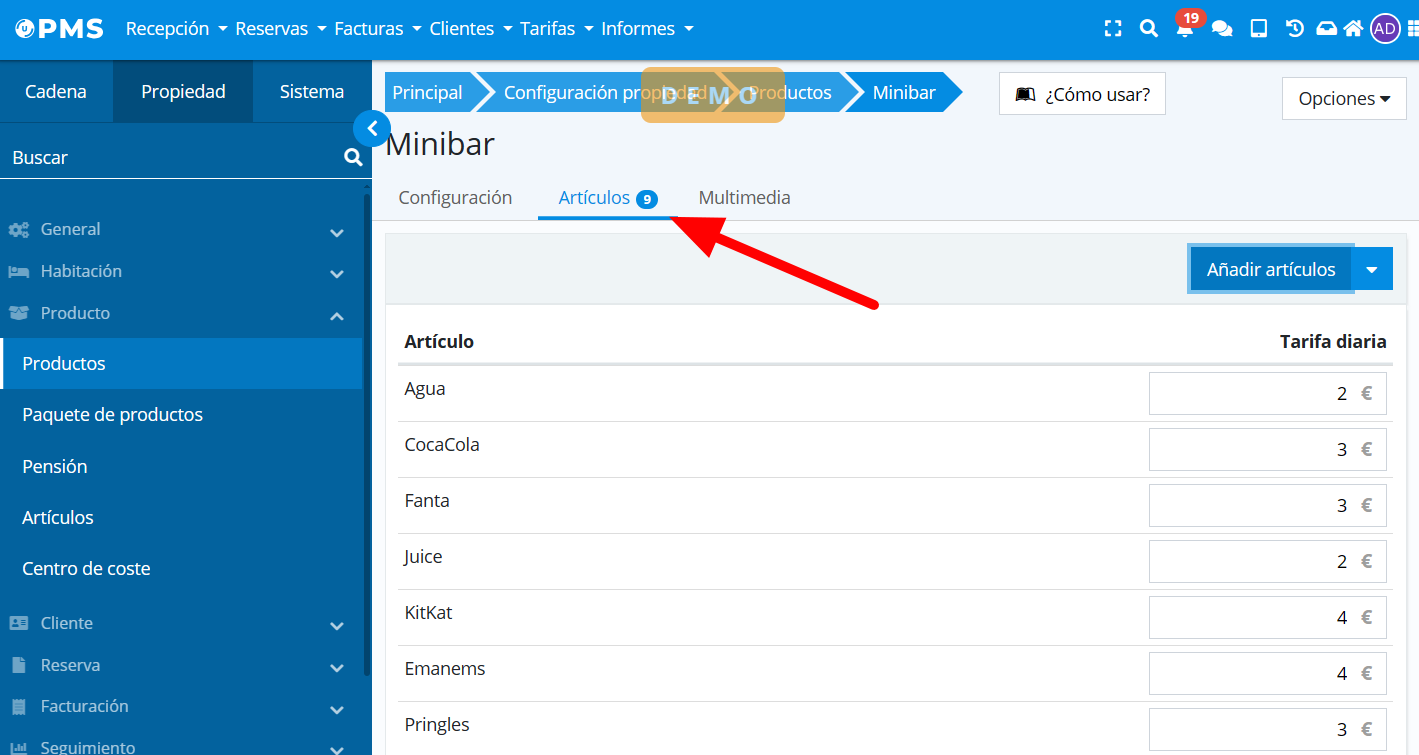Collapse the Producto section chevron
Screen dimensions: 1419x755
click(x=337, y=316)
